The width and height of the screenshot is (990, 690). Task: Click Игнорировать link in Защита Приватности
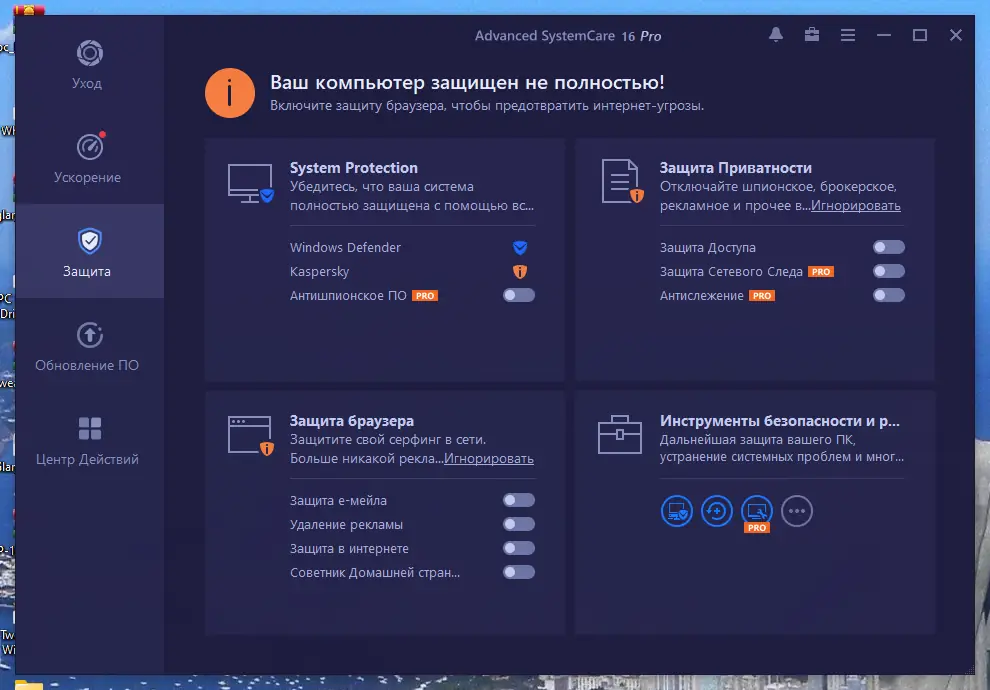tap(856, 206)
